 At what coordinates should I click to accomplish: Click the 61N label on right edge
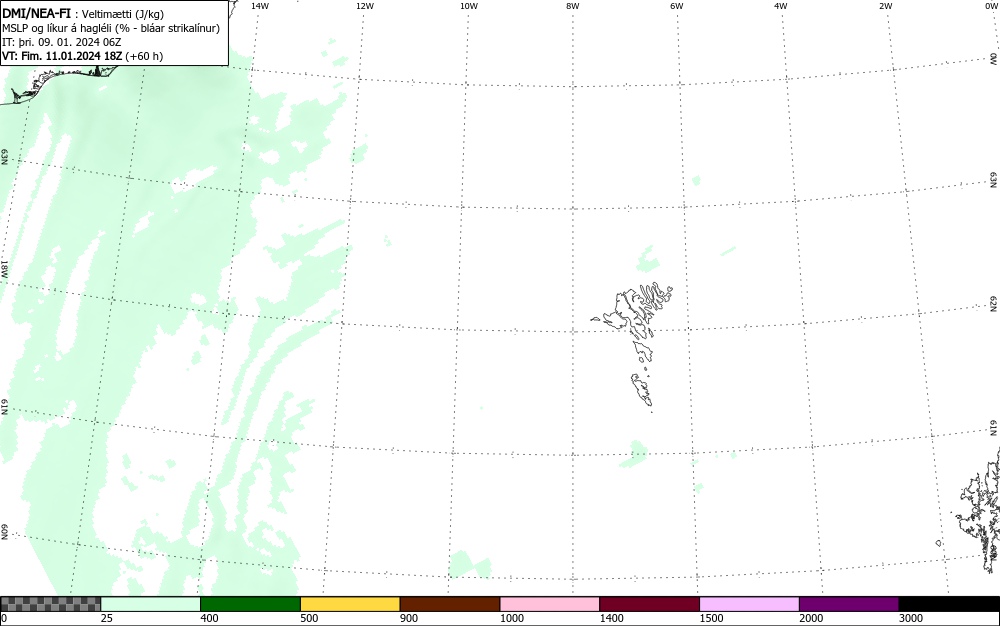pyautogui.click(x=994, y=428)
